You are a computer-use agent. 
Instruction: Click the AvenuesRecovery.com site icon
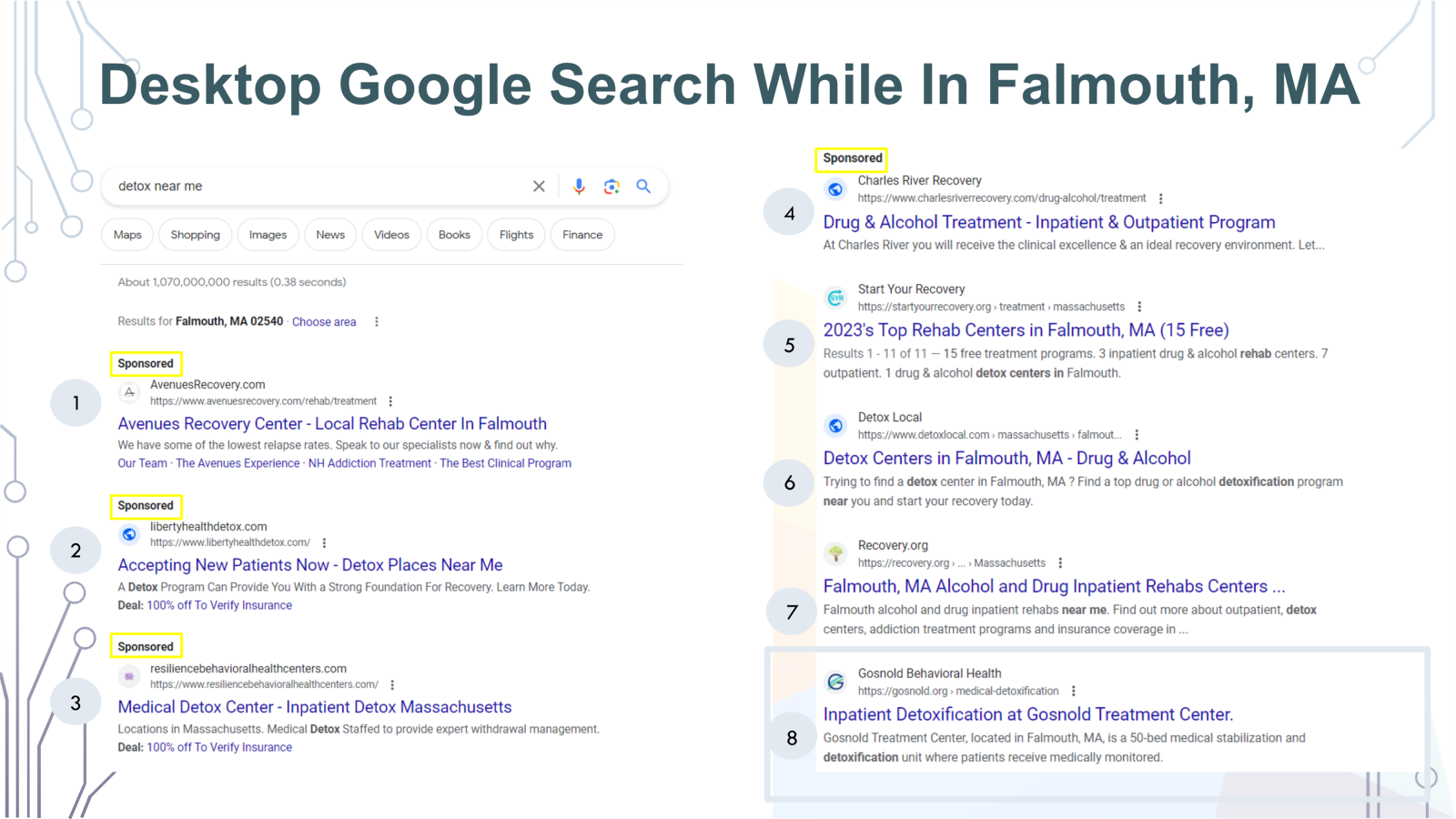click(129, 392)
